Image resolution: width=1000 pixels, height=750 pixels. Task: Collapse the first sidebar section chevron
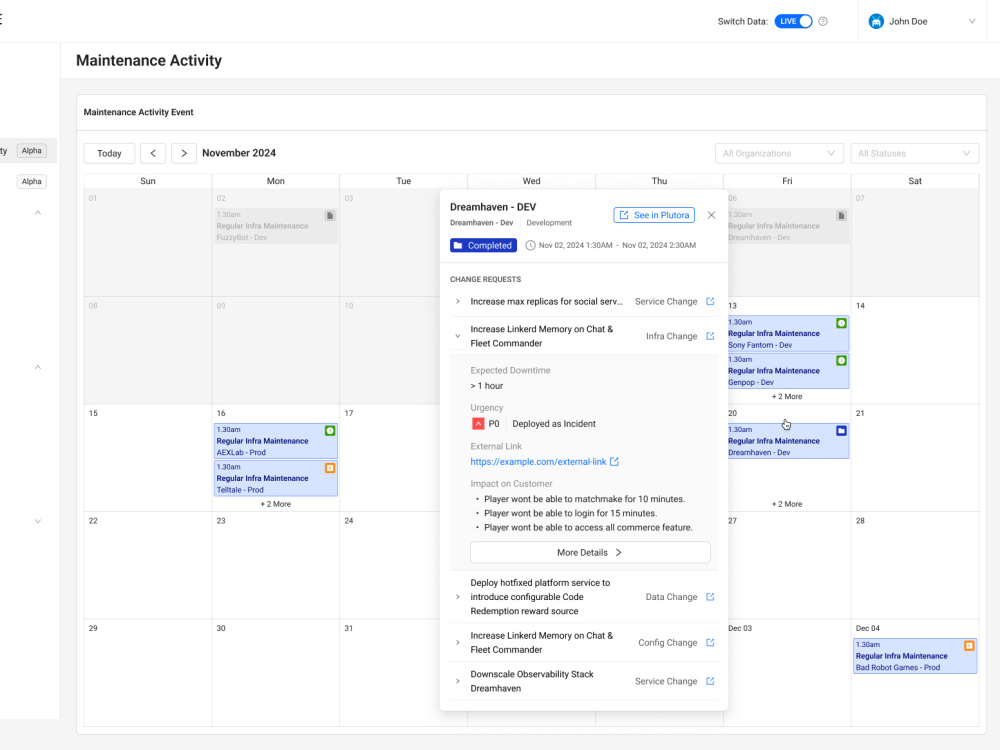[38, 212]
